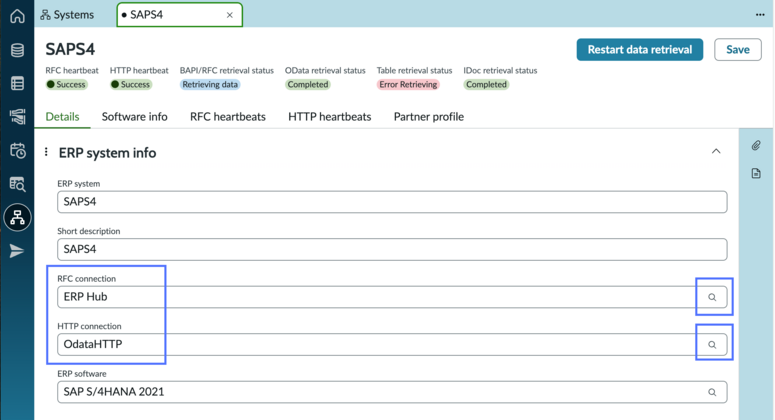Collapse the ERP system info section
Image resolution: width=775 pixels, height=420 pixels.
(x=716, y=151)
